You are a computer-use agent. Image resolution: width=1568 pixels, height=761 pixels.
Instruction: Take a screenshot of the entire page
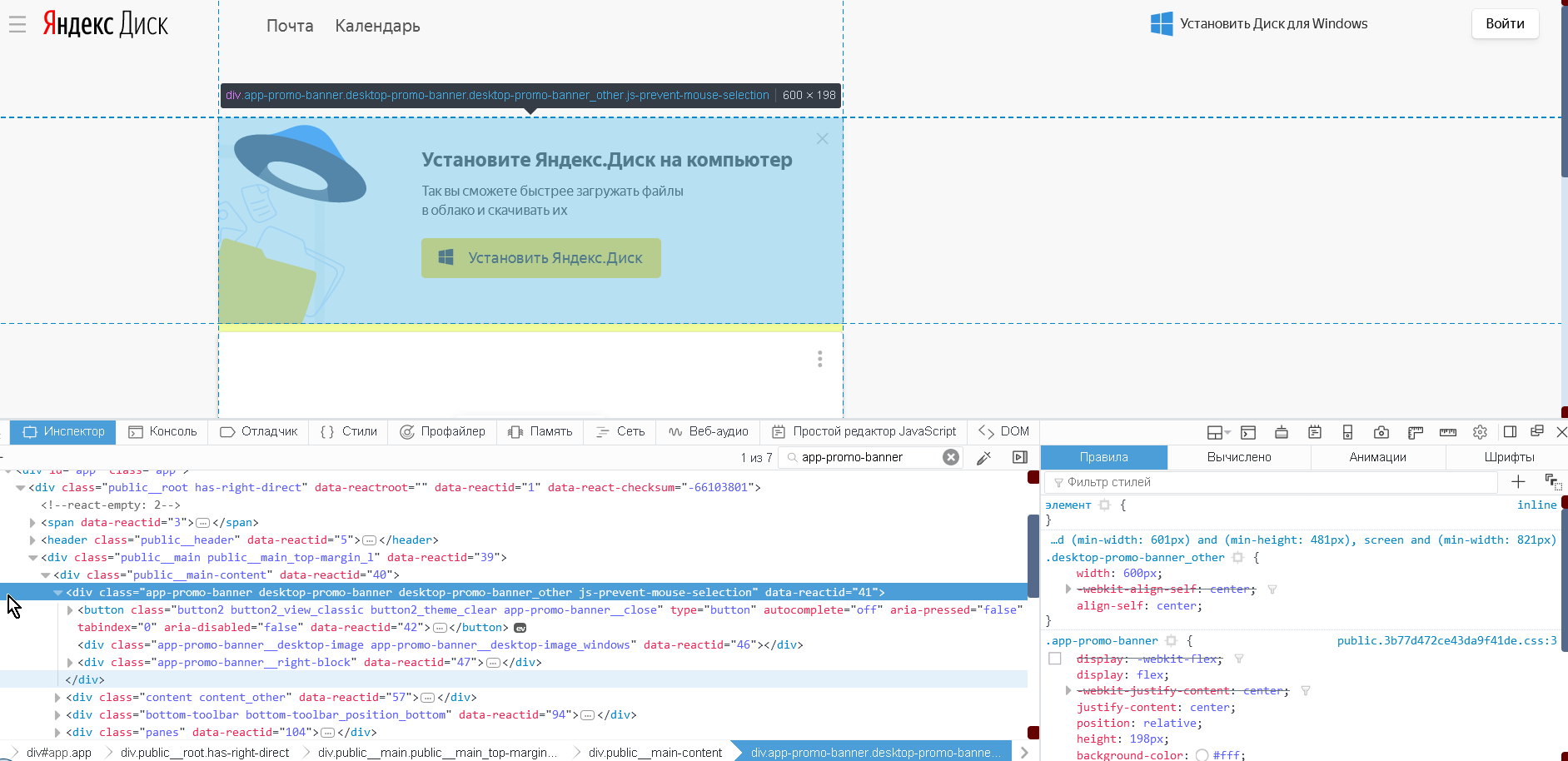[x=1382, y=432]
